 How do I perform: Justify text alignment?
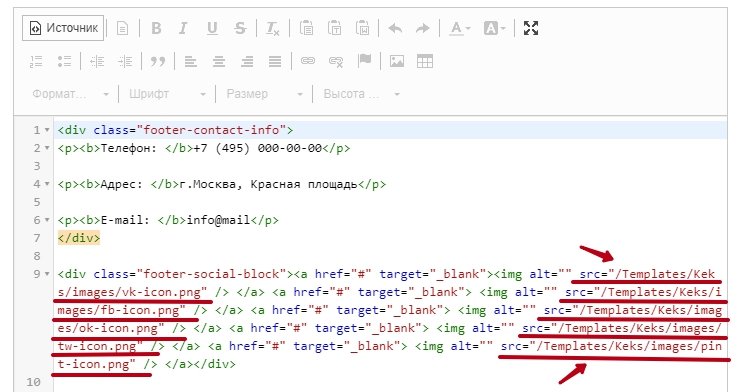tap(275, 61)
